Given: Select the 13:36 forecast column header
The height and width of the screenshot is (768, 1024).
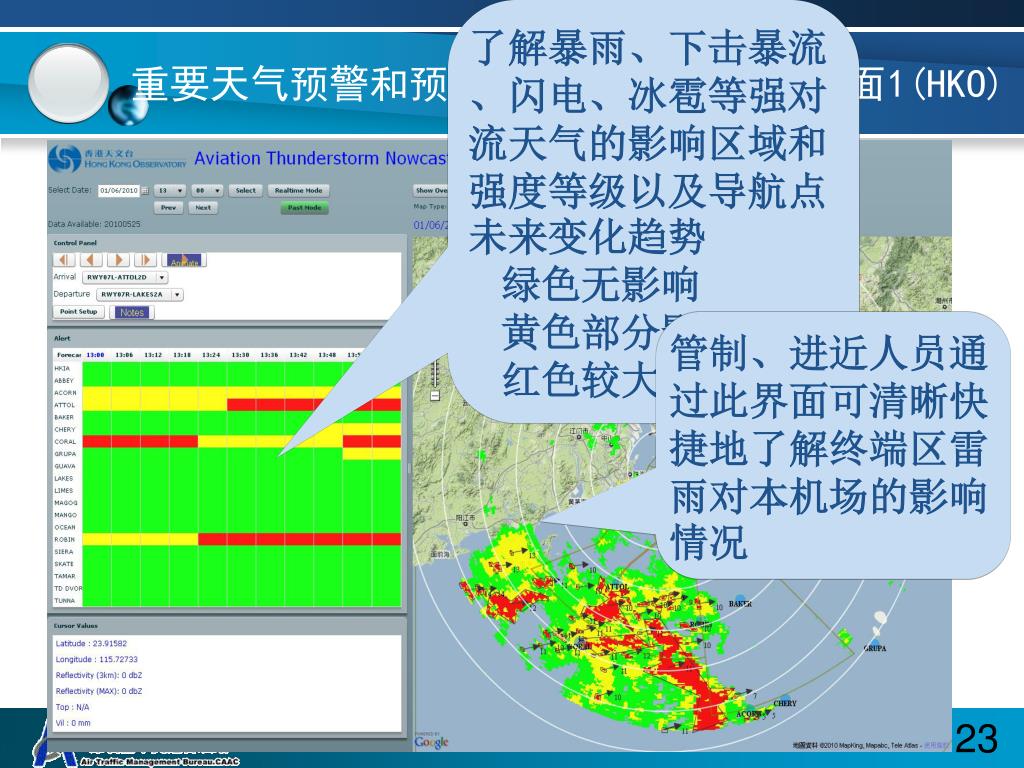Looking at the screenshot, I should pyautogui.click(x=269, y=355).
